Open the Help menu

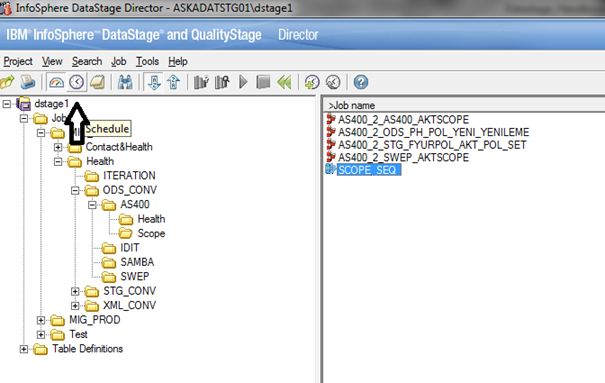click(177, 61)
